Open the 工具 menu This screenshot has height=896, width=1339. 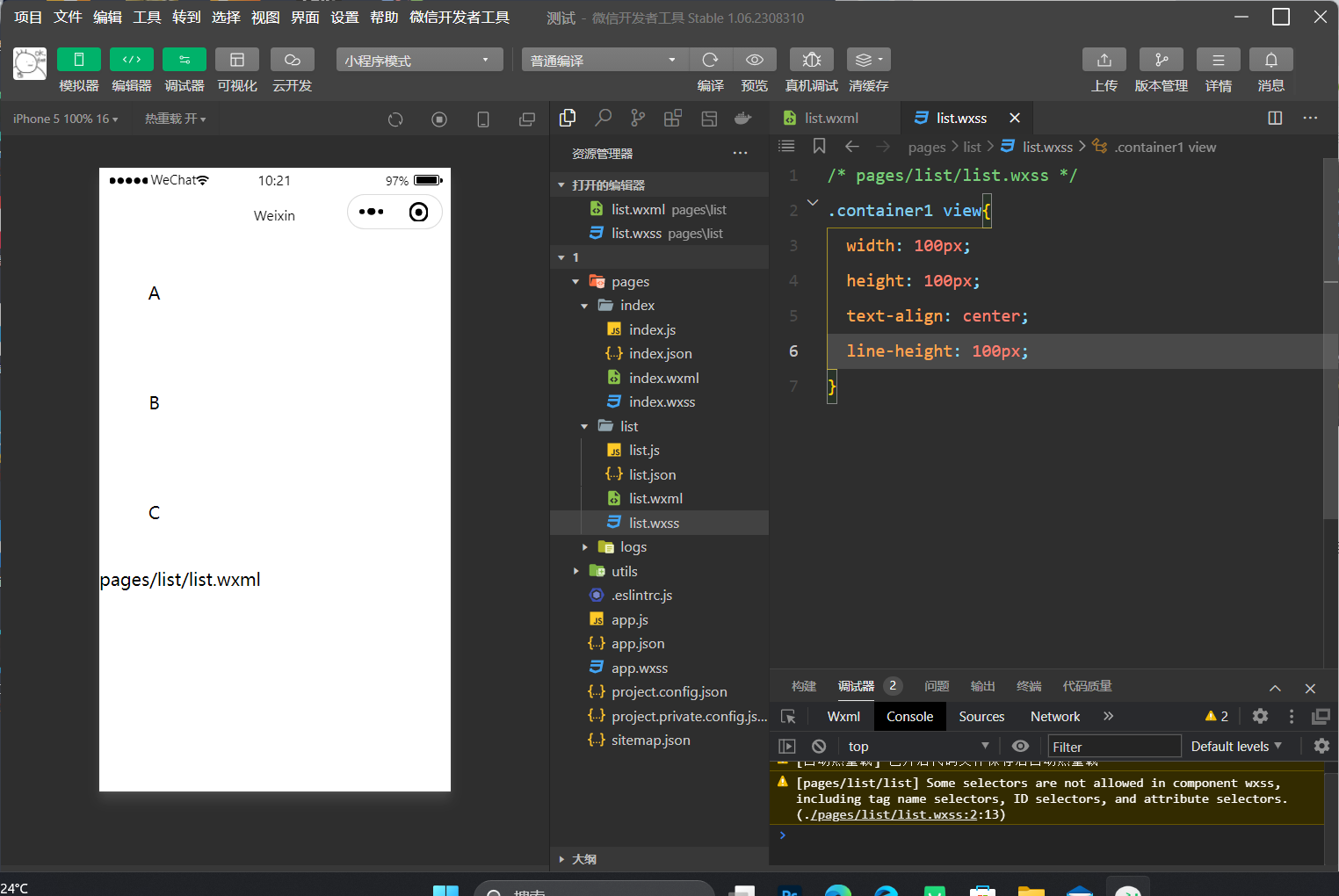[147, 18]
